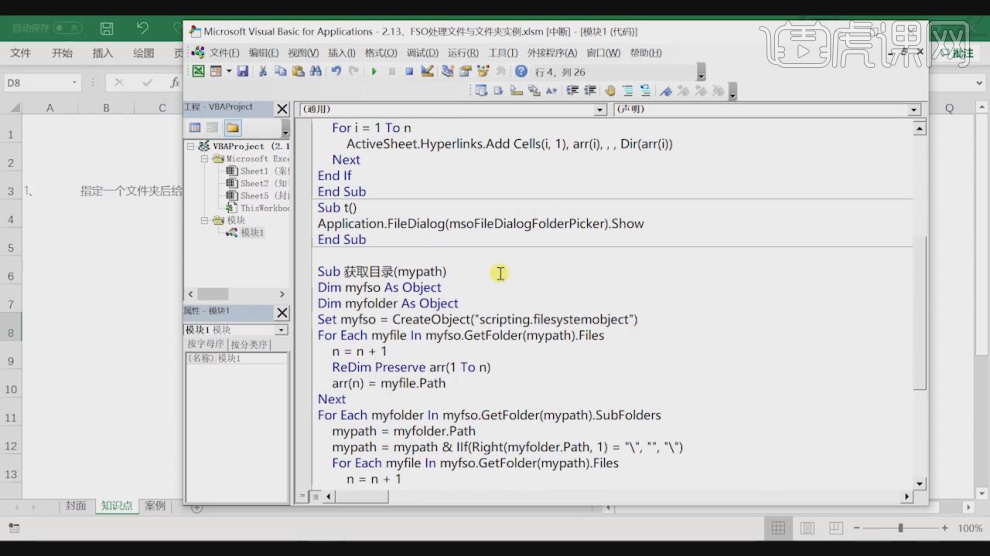Open Project Explorer via its toolbar icon
990x556 pixels.
click(x=448, y=71)
